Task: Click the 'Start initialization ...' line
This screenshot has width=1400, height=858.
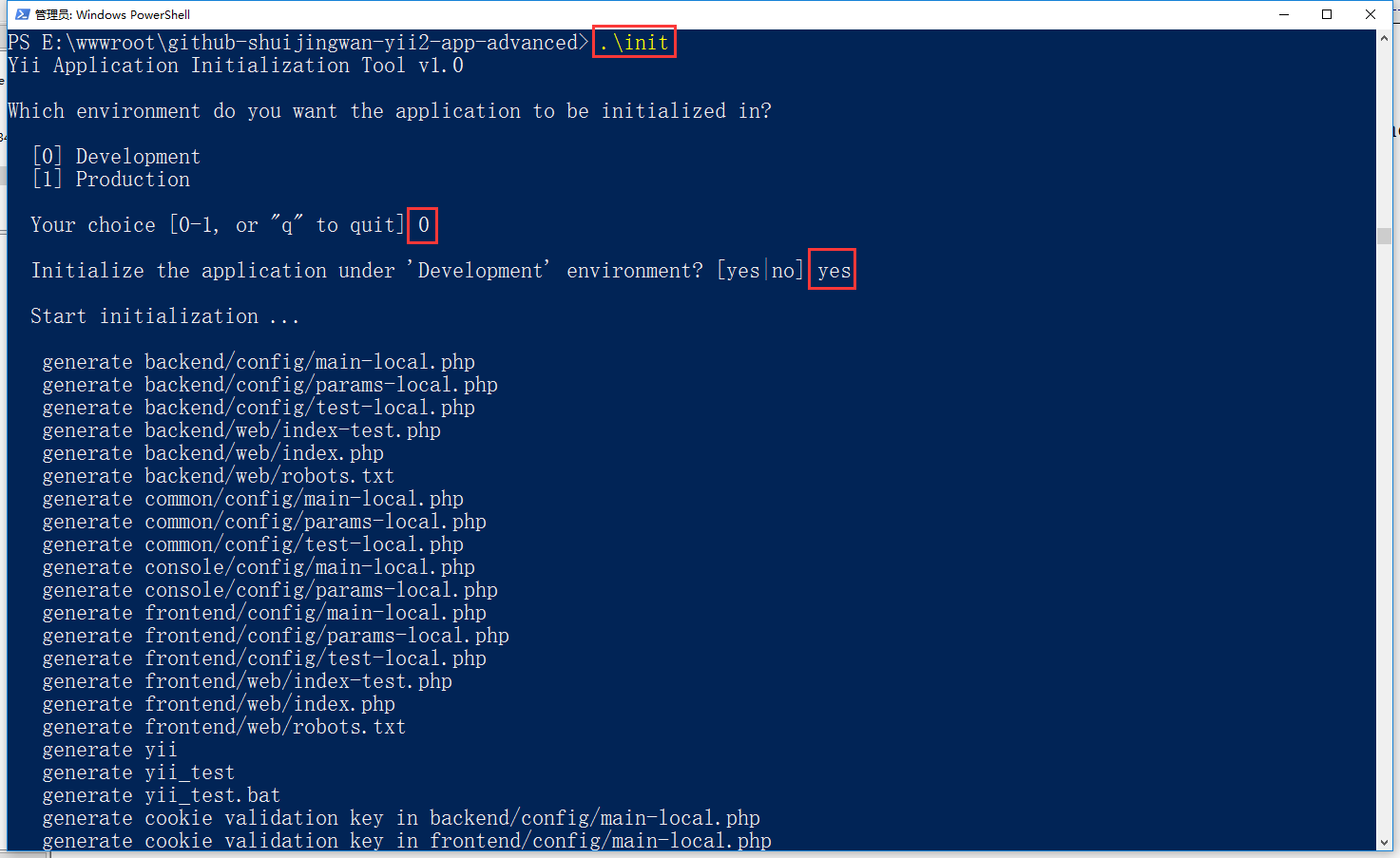Action: coord(164,316)
